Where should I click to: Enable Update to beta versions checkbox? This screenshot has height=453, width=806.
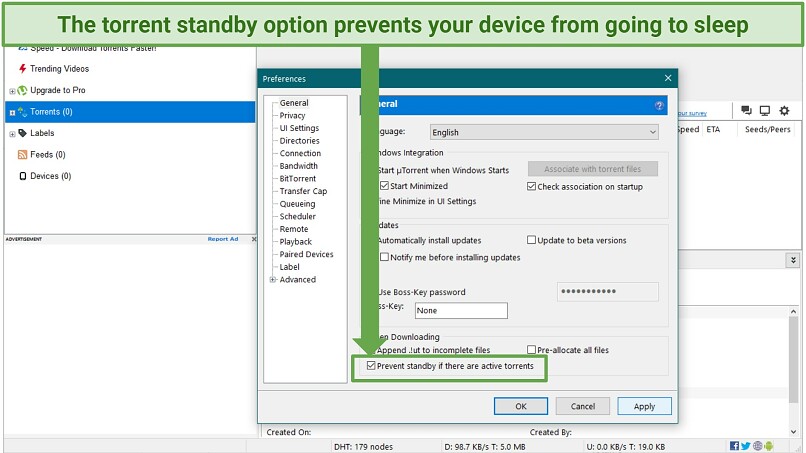[x=532, y=240]
